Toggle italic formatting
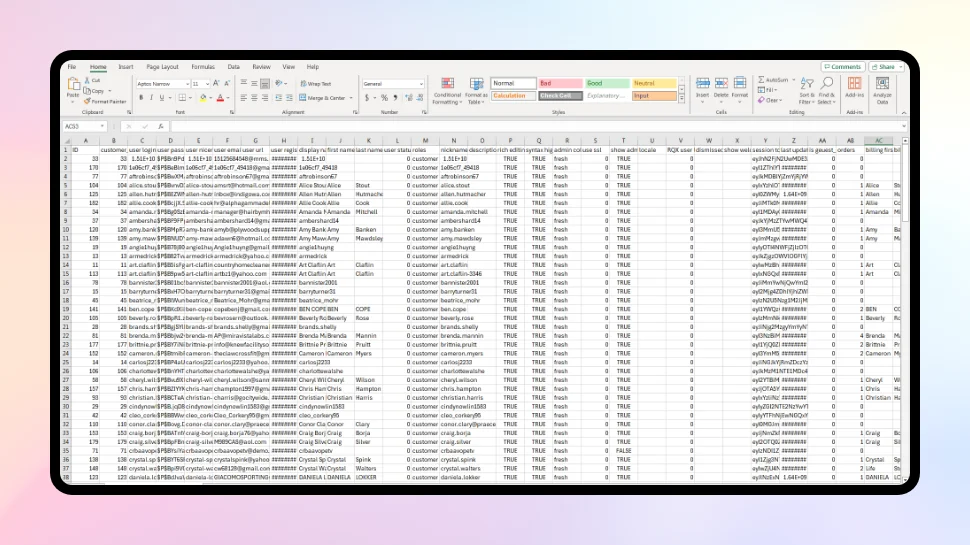The height and width of the screenshot is (545, 970). point(151,98)
